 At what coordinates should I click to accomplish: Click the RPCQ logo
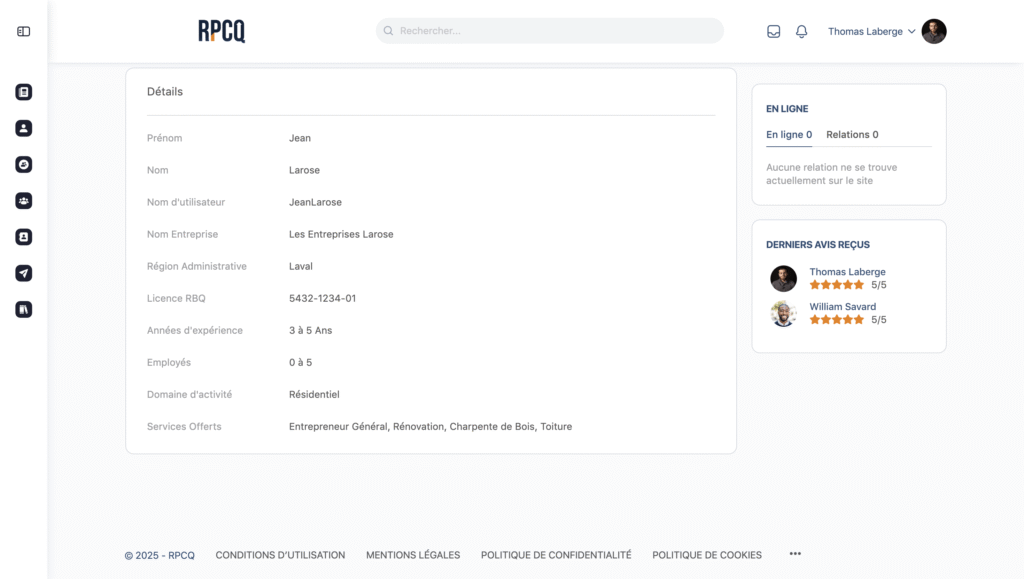click(x=220, y=30)
